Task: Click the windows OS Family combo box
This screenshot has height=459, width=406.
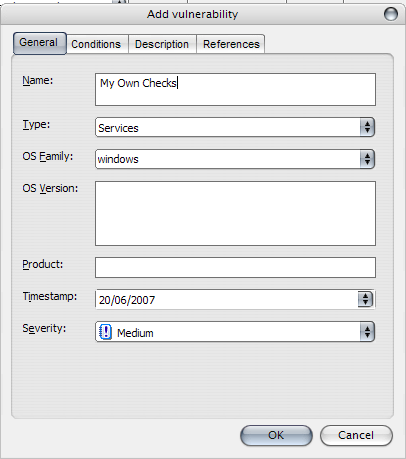Action: coord(235,159)
